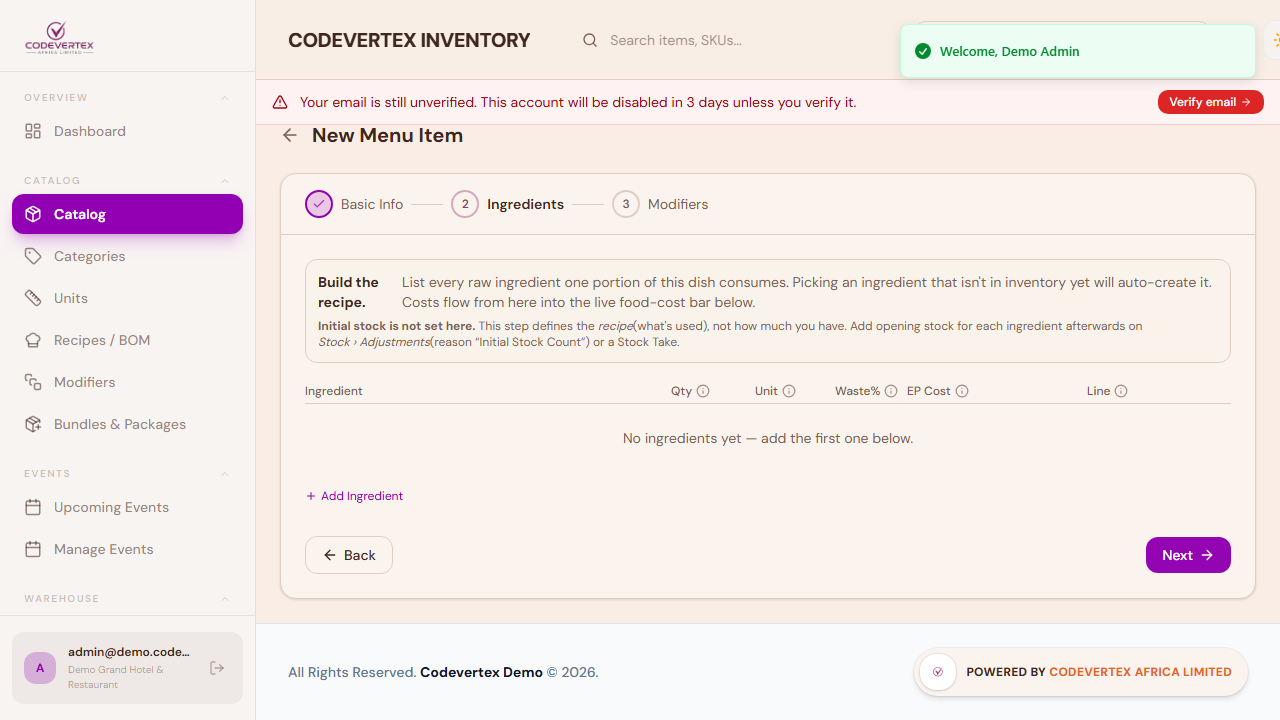This screenshot has width=1280, height=720.
Task: Click the Codevertex Africa Limited link
Action: (x=1140, y=672)
